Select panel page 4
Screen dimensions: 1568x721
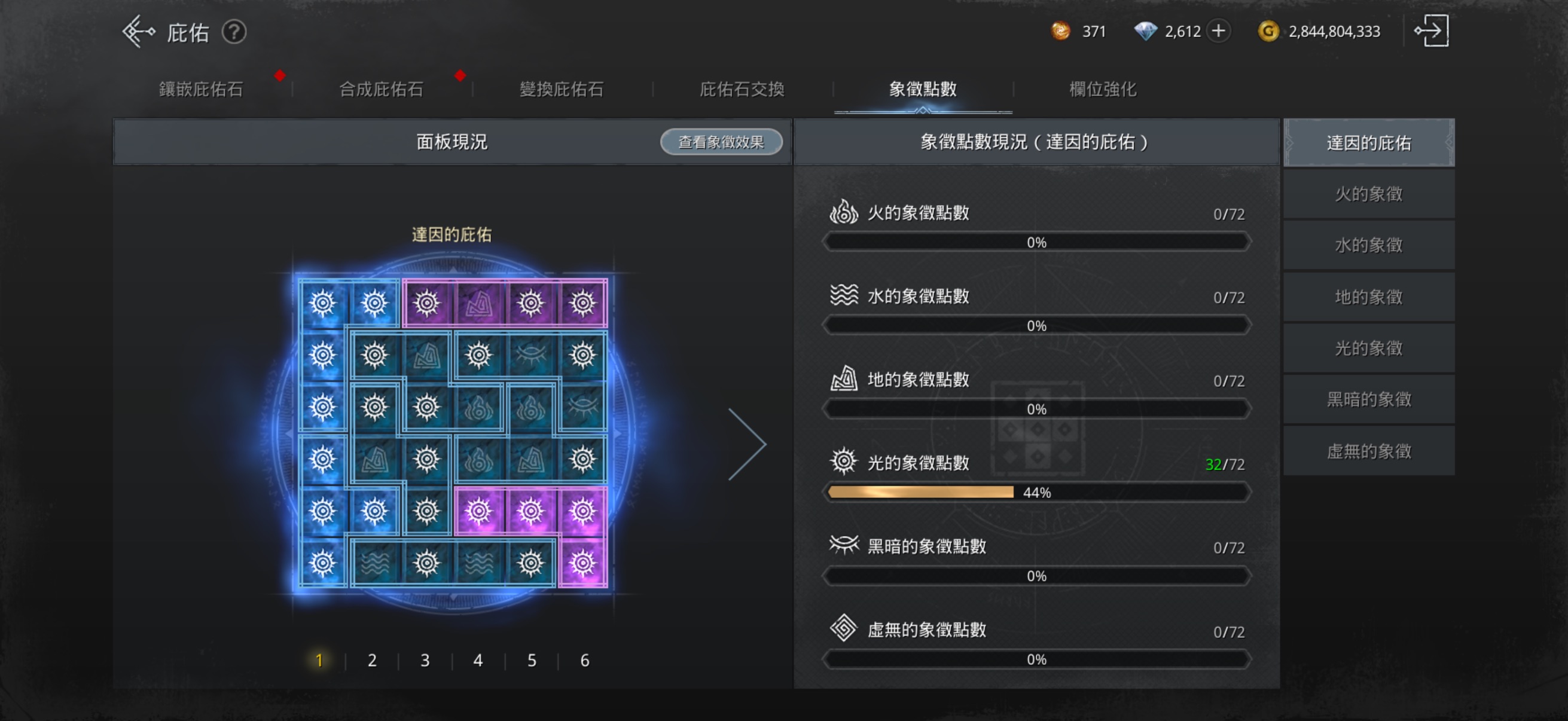(x=478, y=660)
